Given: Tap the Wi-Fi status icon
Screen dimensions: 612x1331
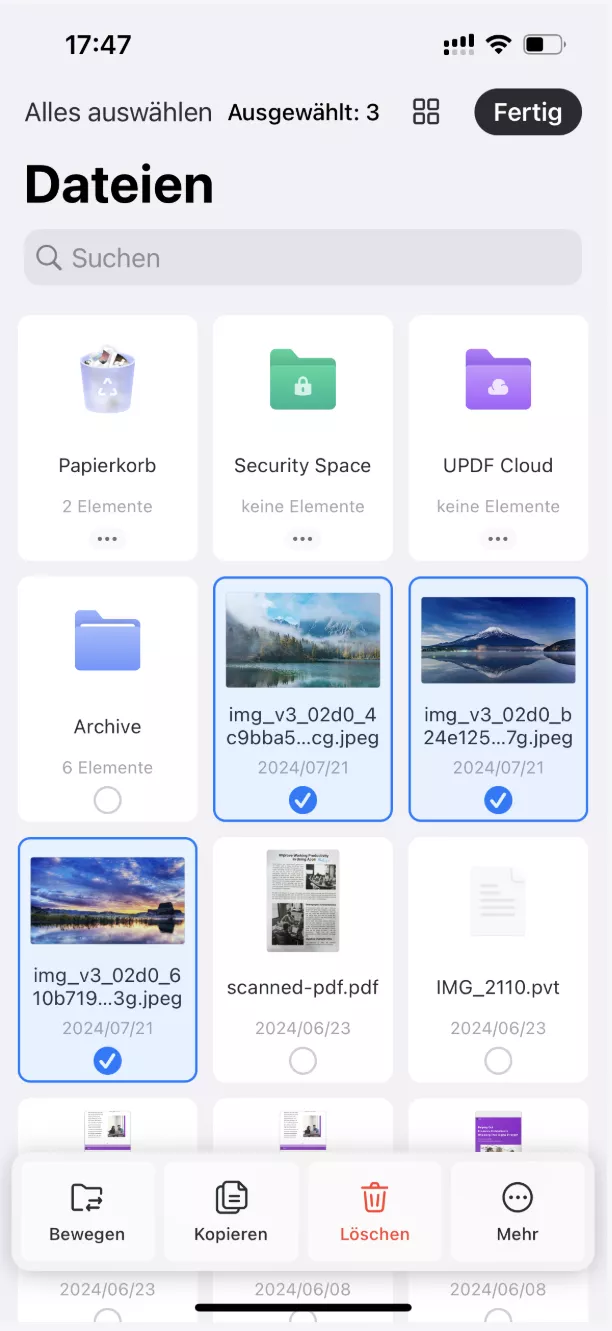Looking at the screenshot, I should 497,45.
